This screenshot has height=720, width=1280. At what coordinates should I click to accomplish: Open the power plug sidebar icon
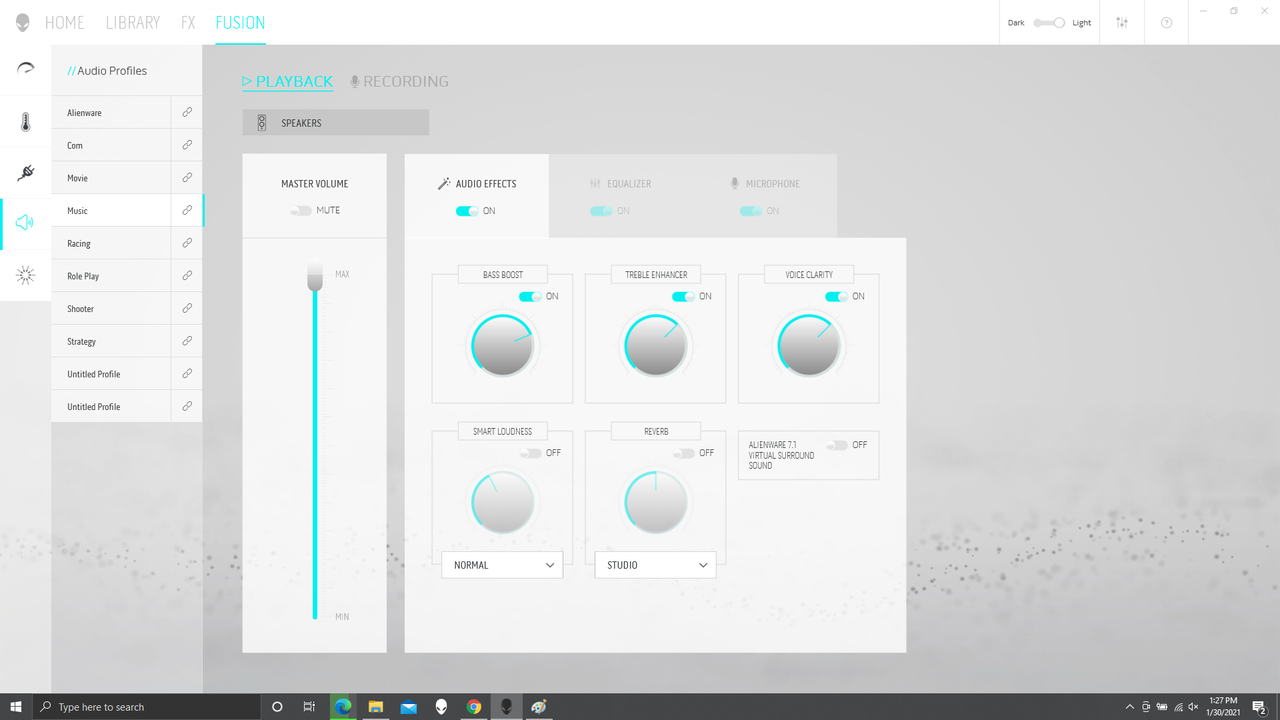pos(26,173)
